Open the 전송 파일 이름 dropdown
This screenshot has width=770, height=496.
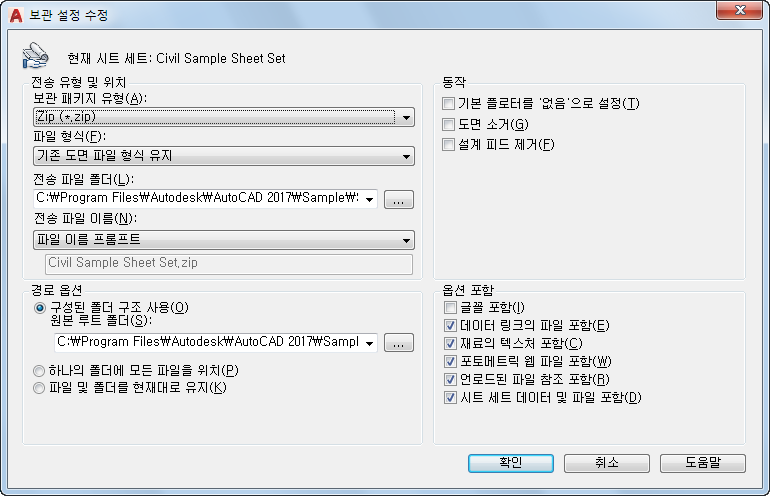coord(224,240)
